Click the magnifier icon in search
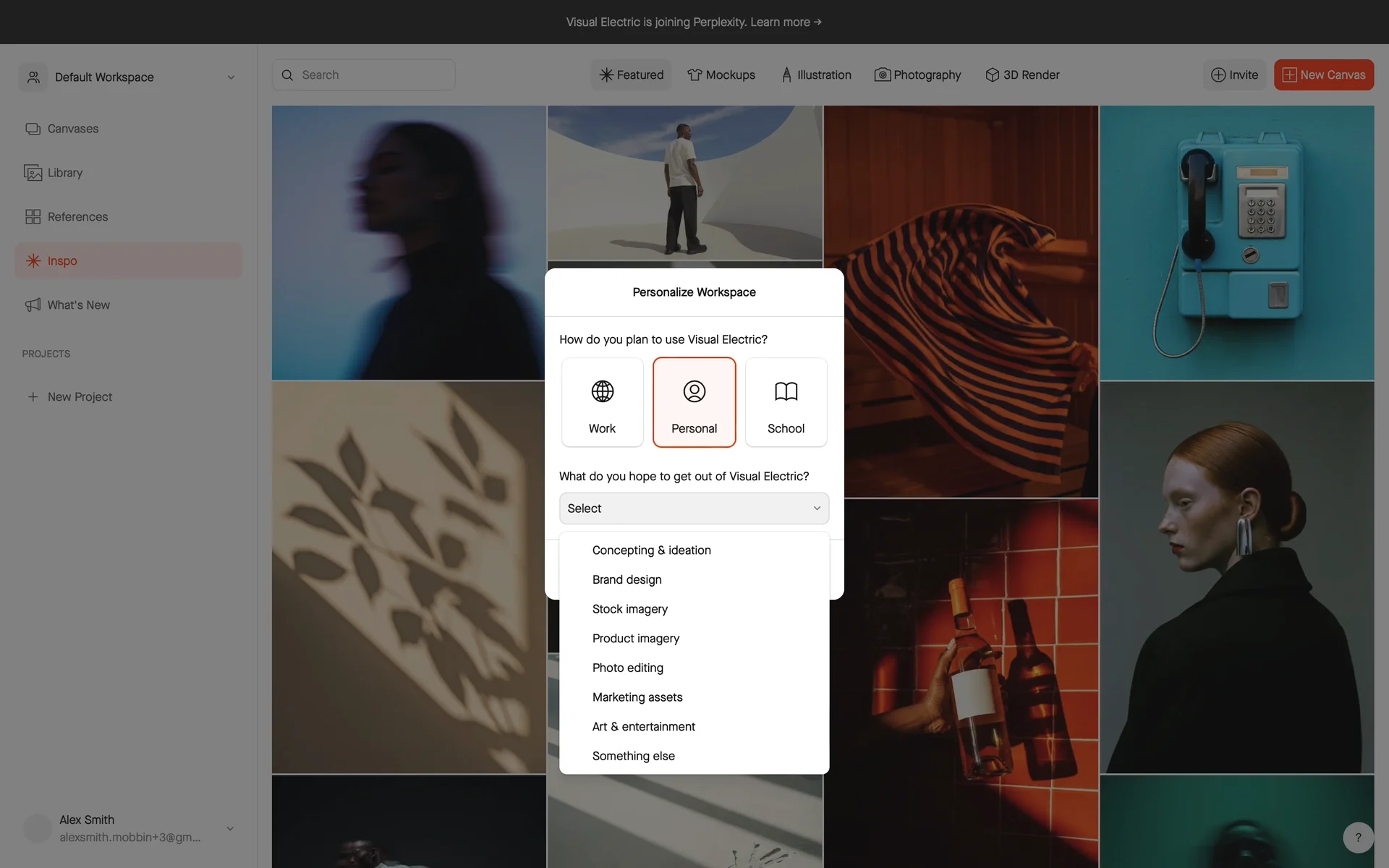 pos(287,75)
